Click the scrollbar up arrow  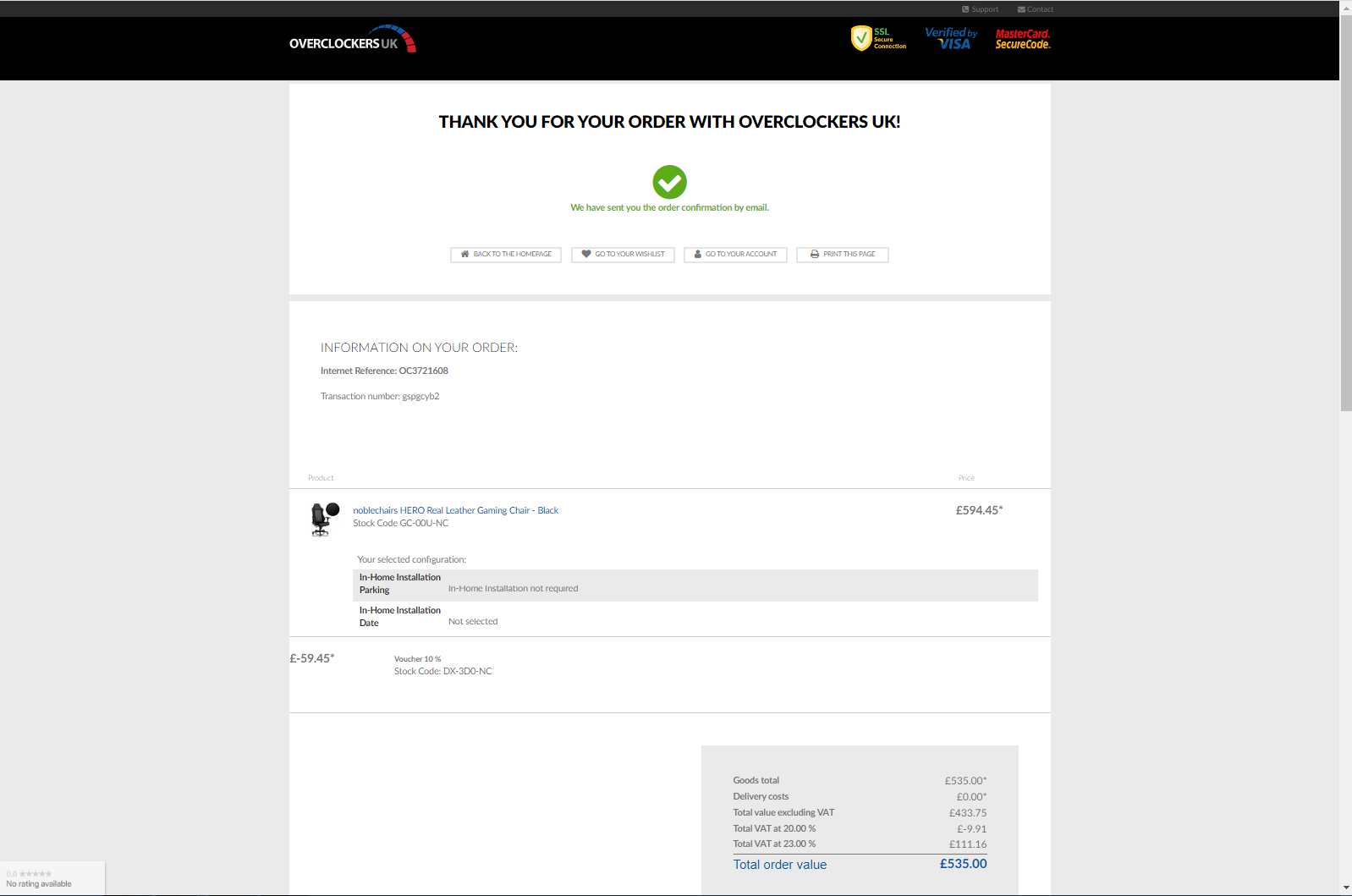click(1346, 7)
